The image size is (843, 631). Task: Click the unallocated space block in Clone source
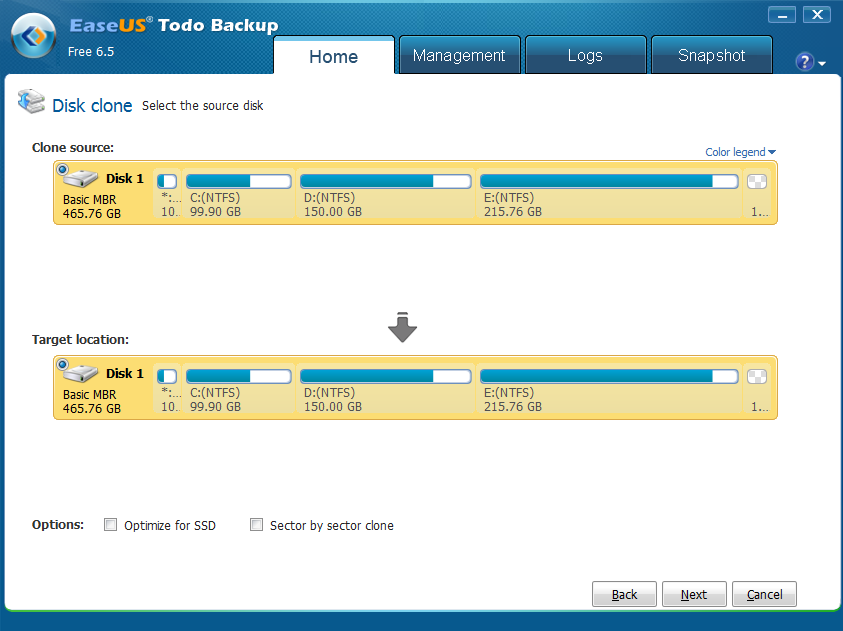point(757,181)
